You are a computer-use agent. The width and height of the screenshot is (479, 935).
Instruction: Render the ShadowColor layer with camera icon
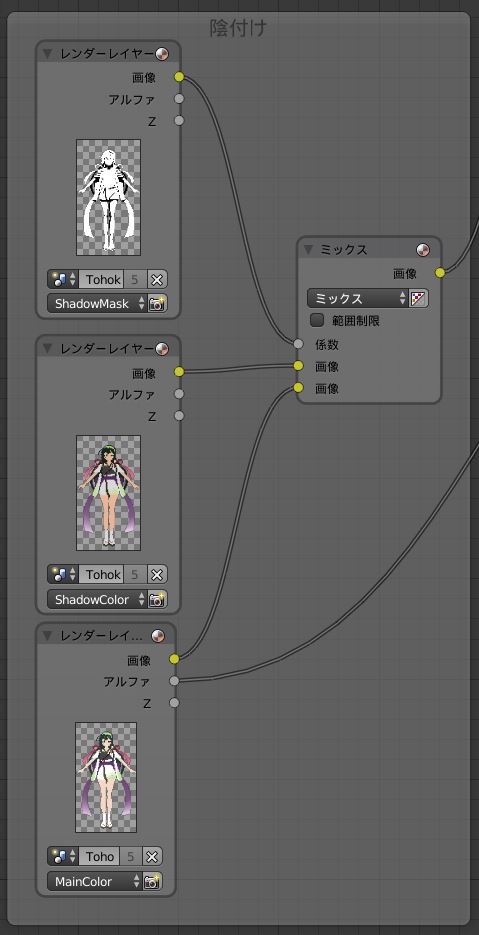point(157,599)
